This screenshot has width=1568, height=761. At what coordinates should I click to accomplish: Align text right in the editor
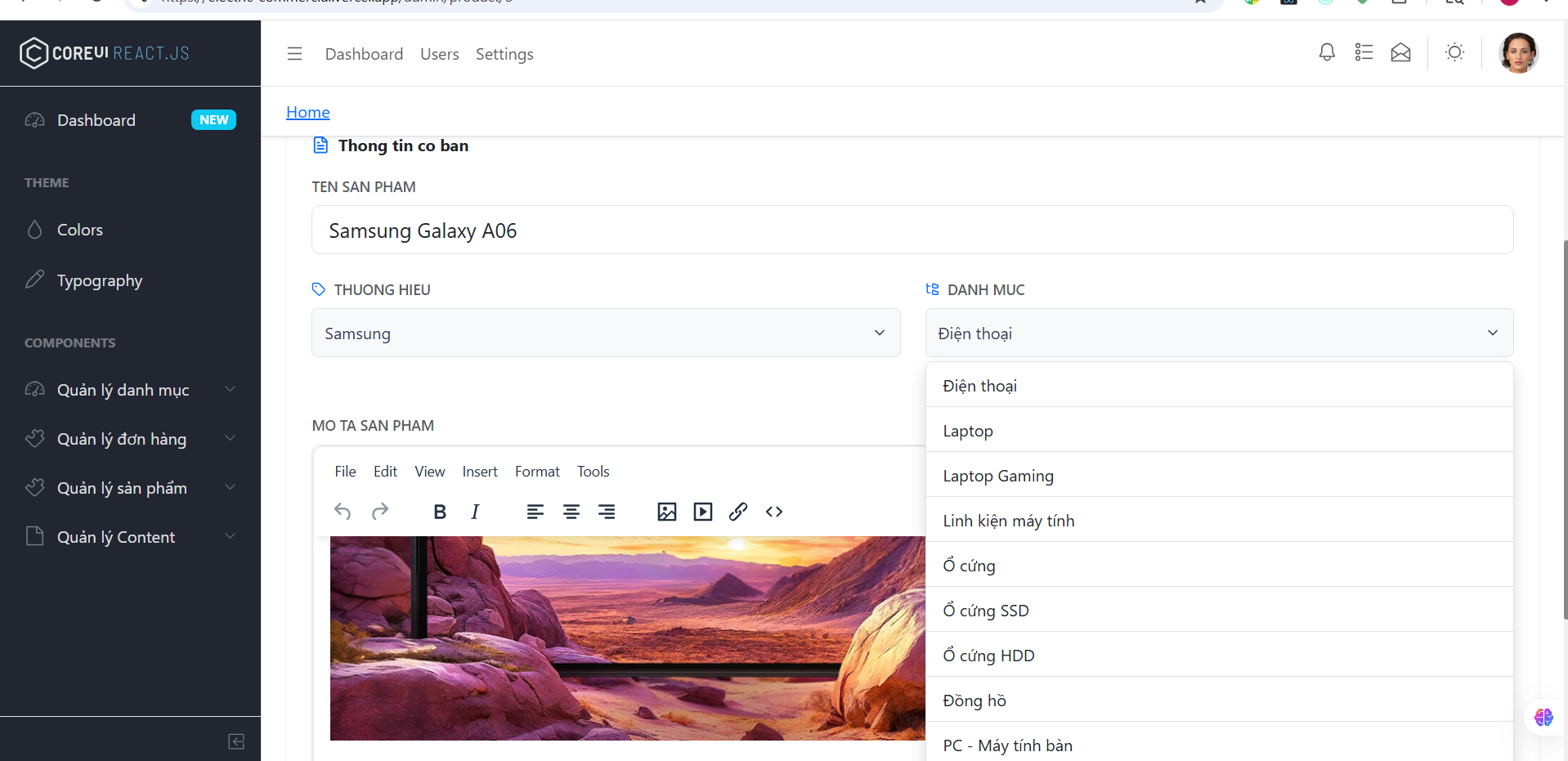coord(607,512)
